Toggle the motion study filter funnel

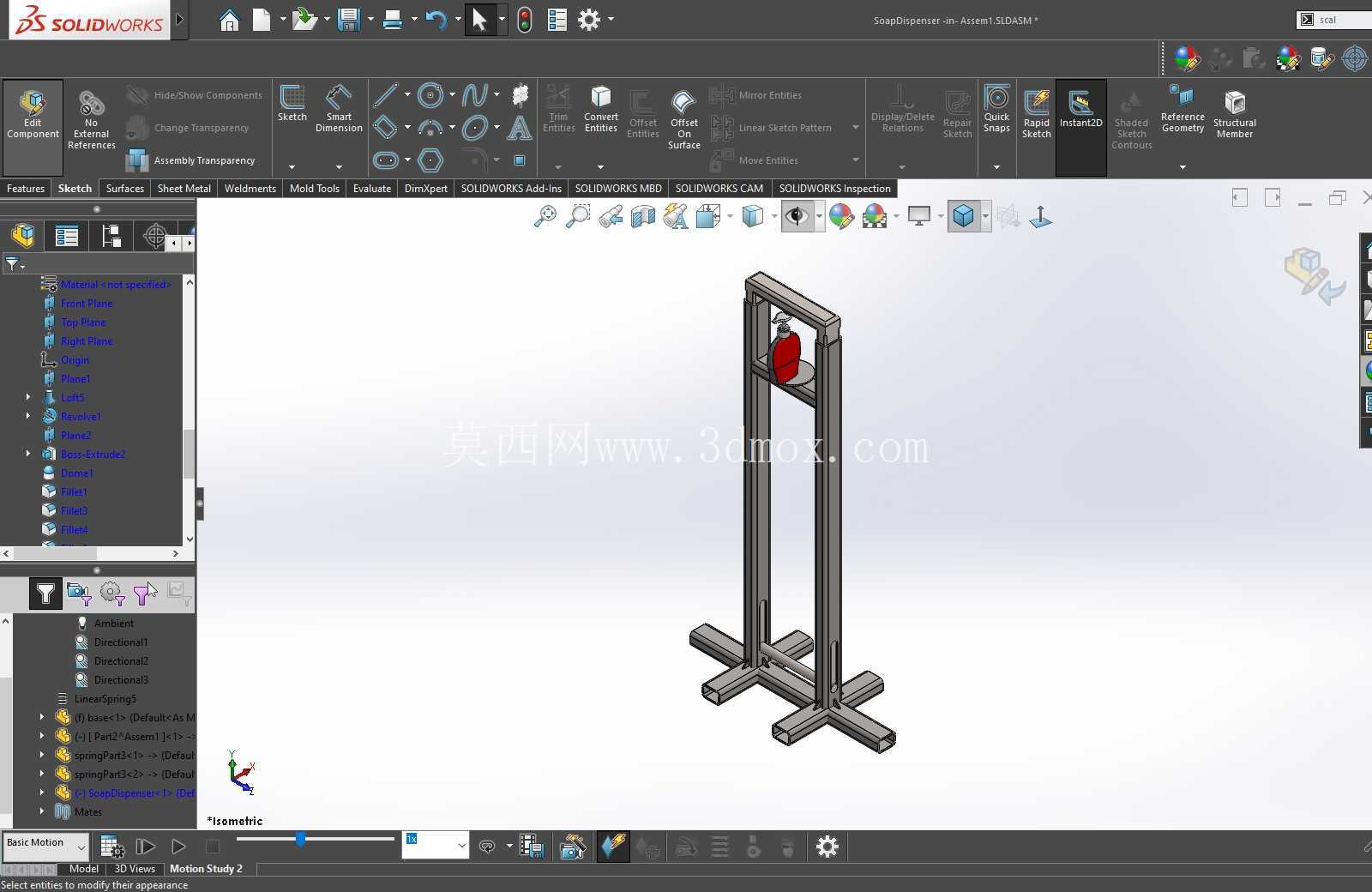[45, 593]
